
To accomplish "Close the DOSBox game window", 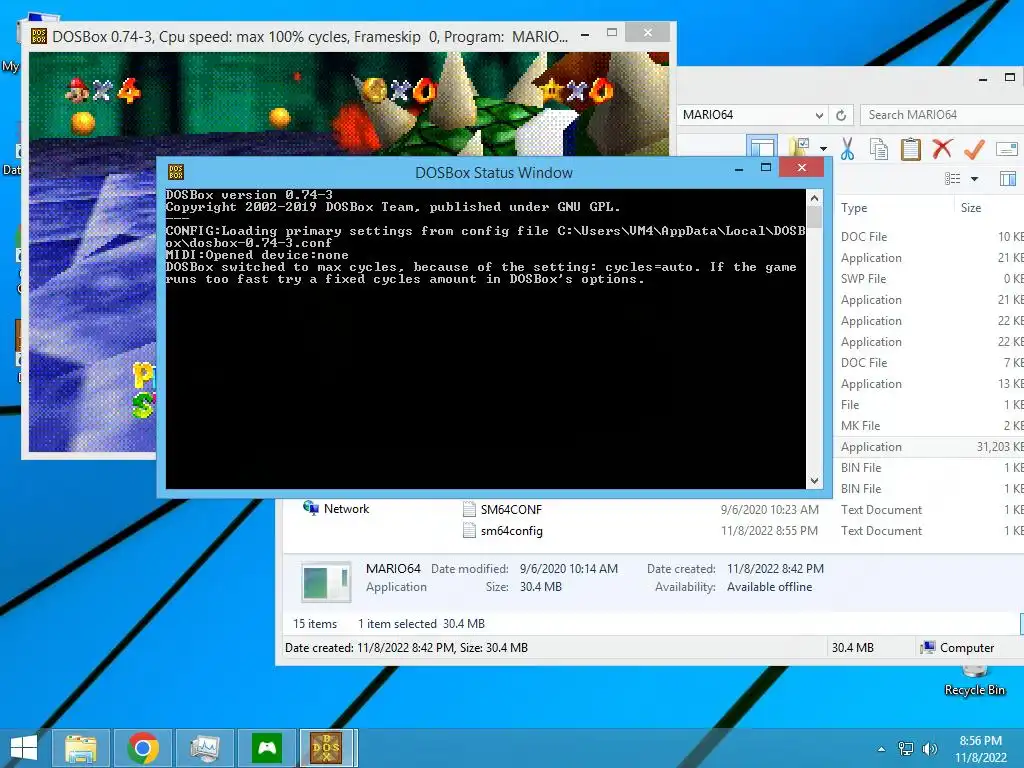I will tap(647, 32).
